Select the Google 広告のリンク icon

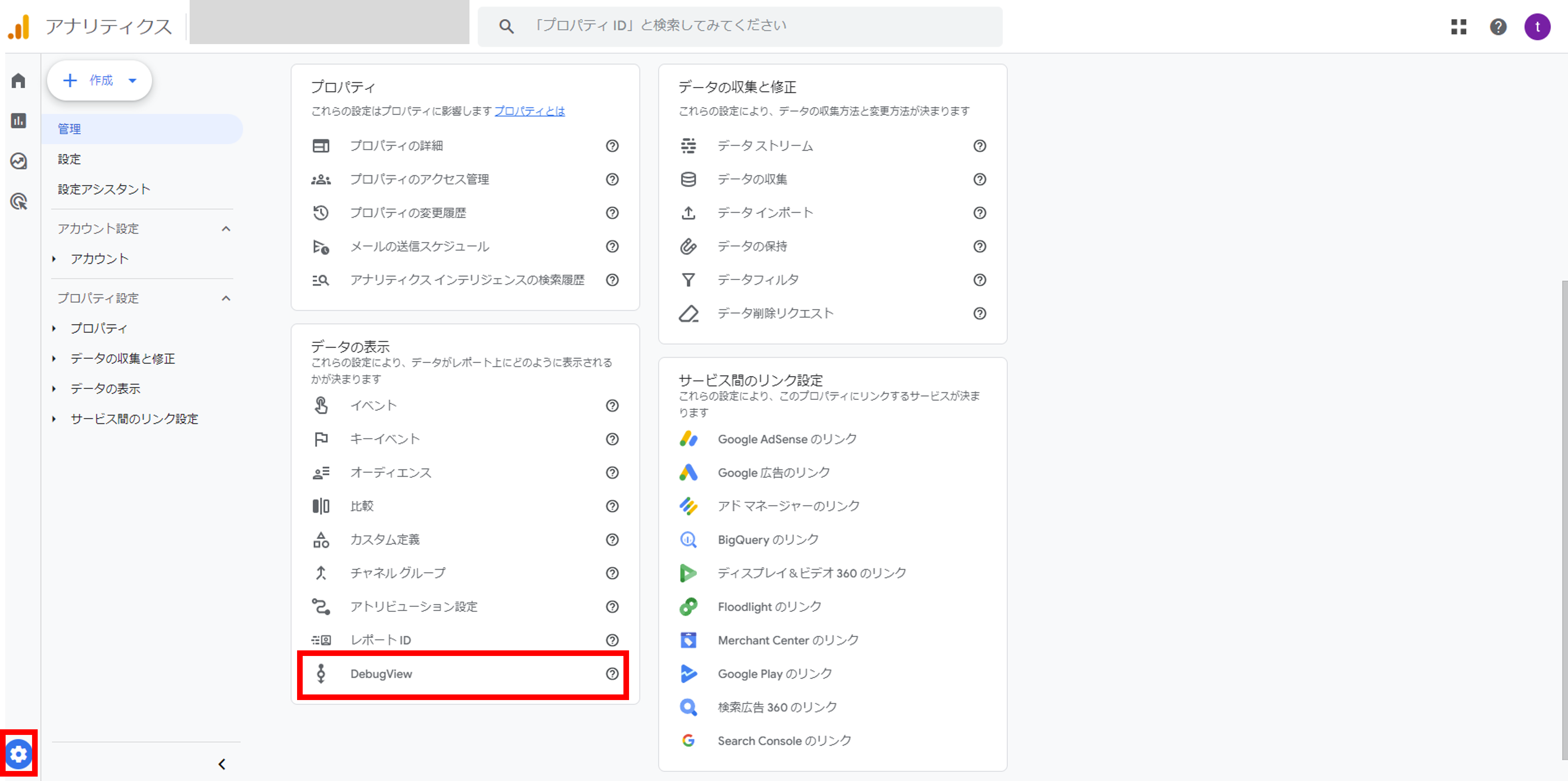pyautogui.click(x=688, y=472)
